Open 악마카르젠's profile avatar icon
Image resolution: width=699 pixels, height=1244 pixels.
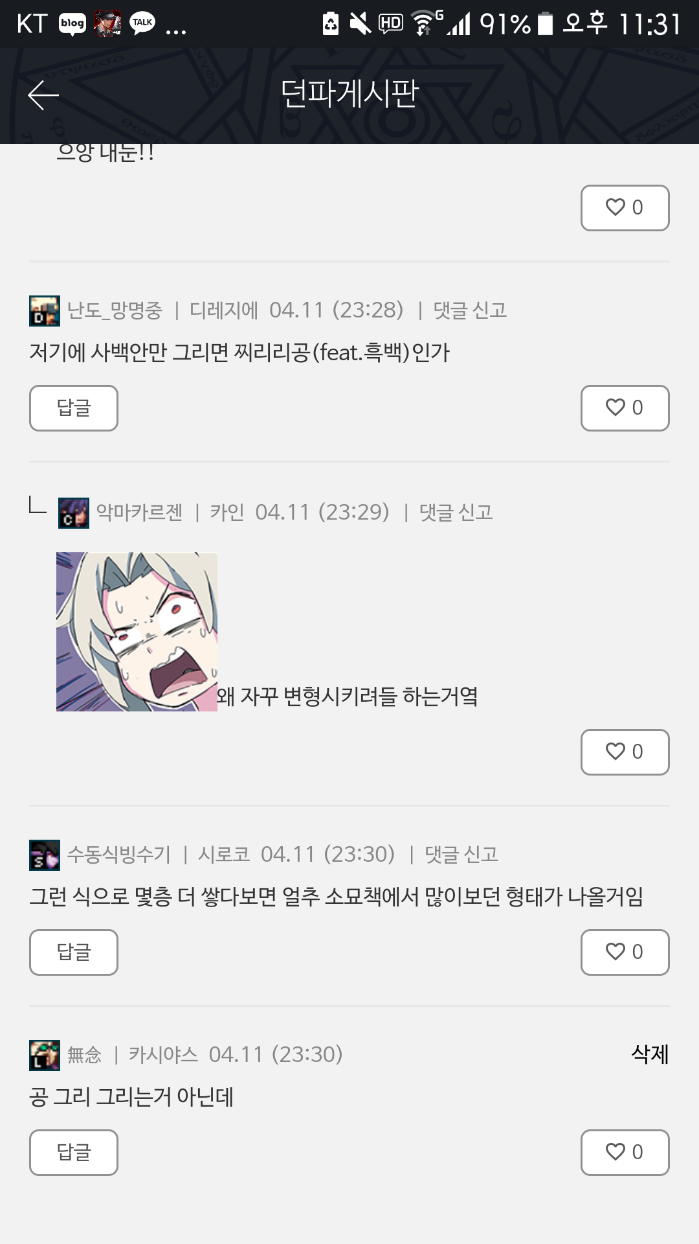pyautogui.click(x=74, y=513)
